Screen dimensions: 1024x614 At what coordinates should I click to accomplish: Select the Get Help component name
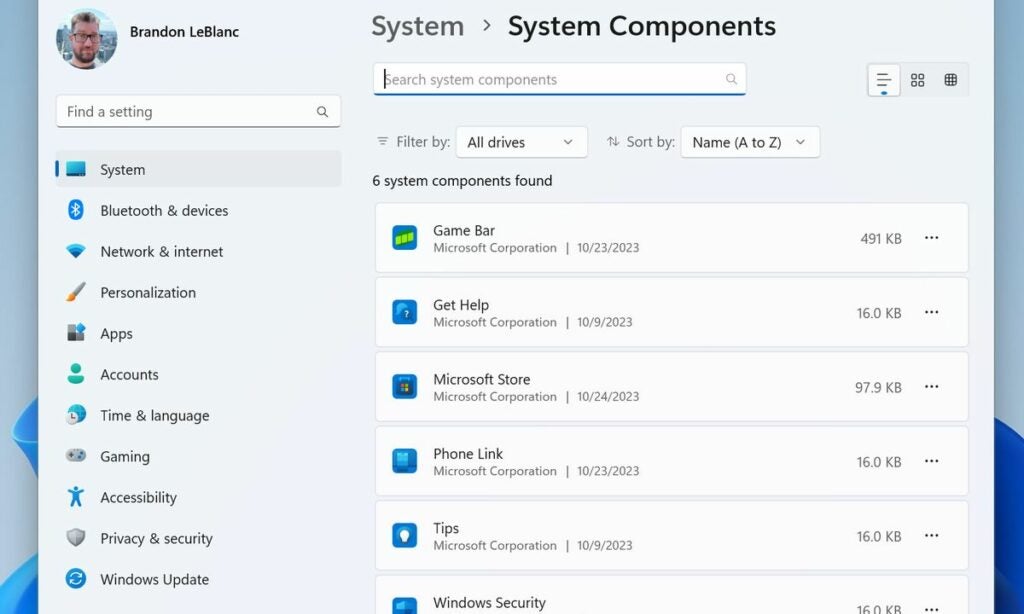click(x=460, y=305)
